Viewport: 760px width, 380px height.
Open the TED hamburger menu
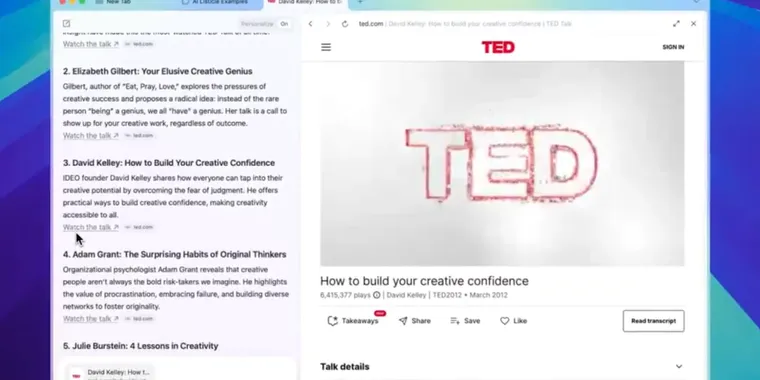point(326,47)
